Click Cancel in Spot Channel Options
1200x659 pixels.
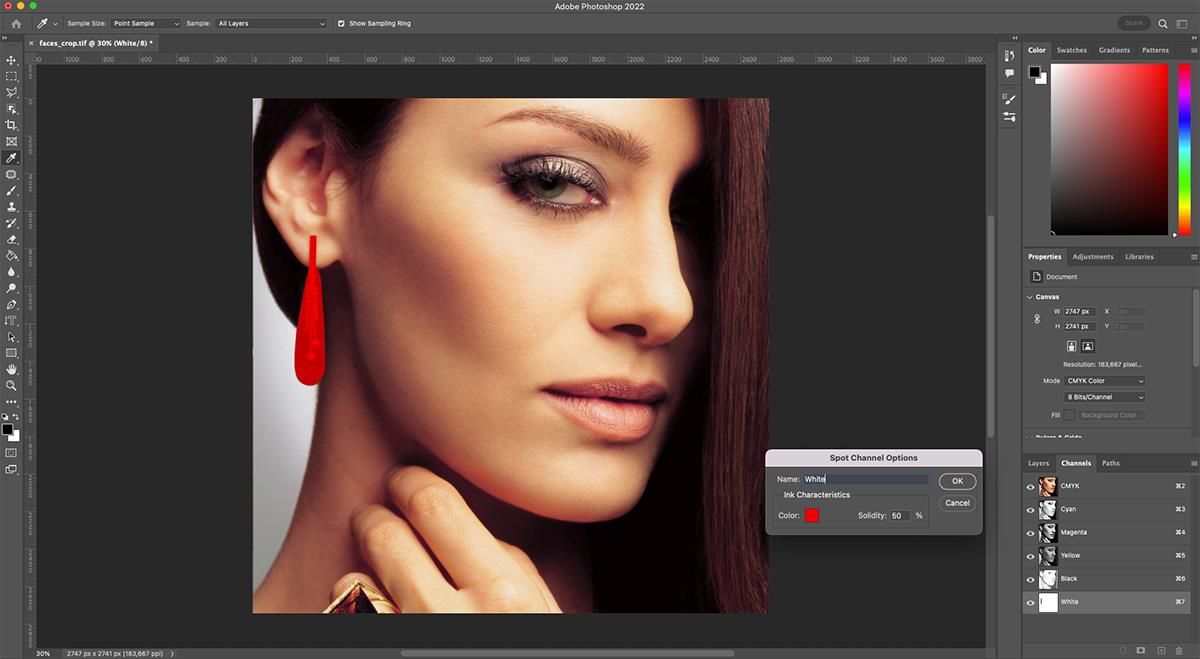click(957, 503)
